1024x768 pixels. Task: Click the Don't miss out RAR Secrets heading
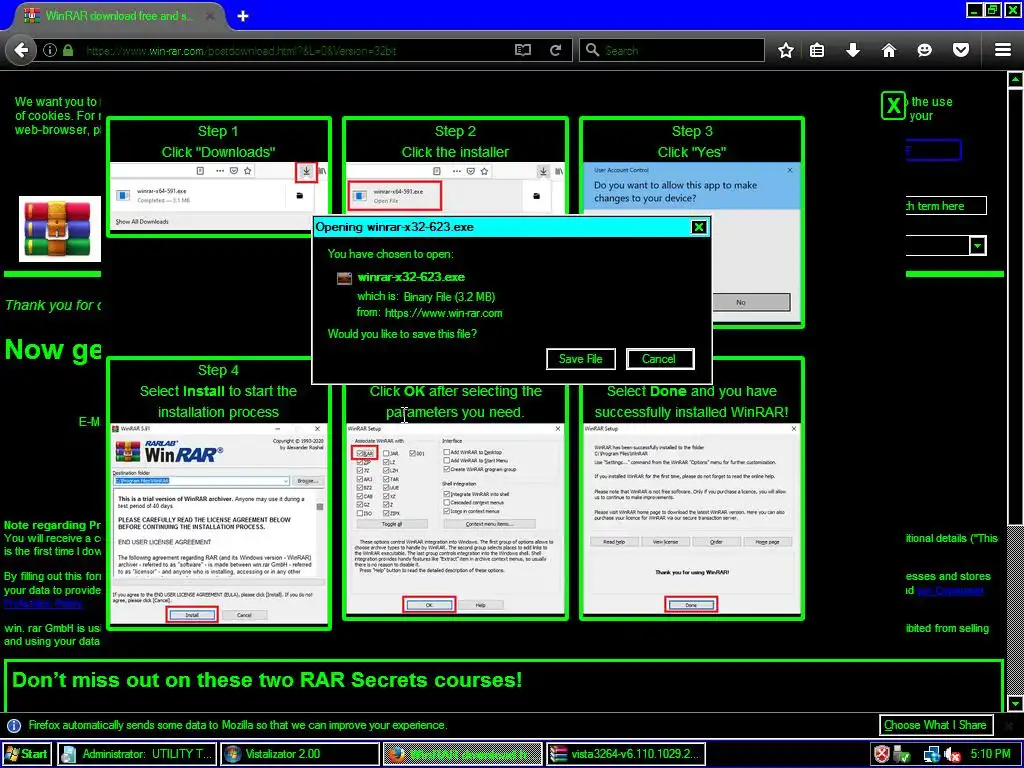(x=267, y=680)
